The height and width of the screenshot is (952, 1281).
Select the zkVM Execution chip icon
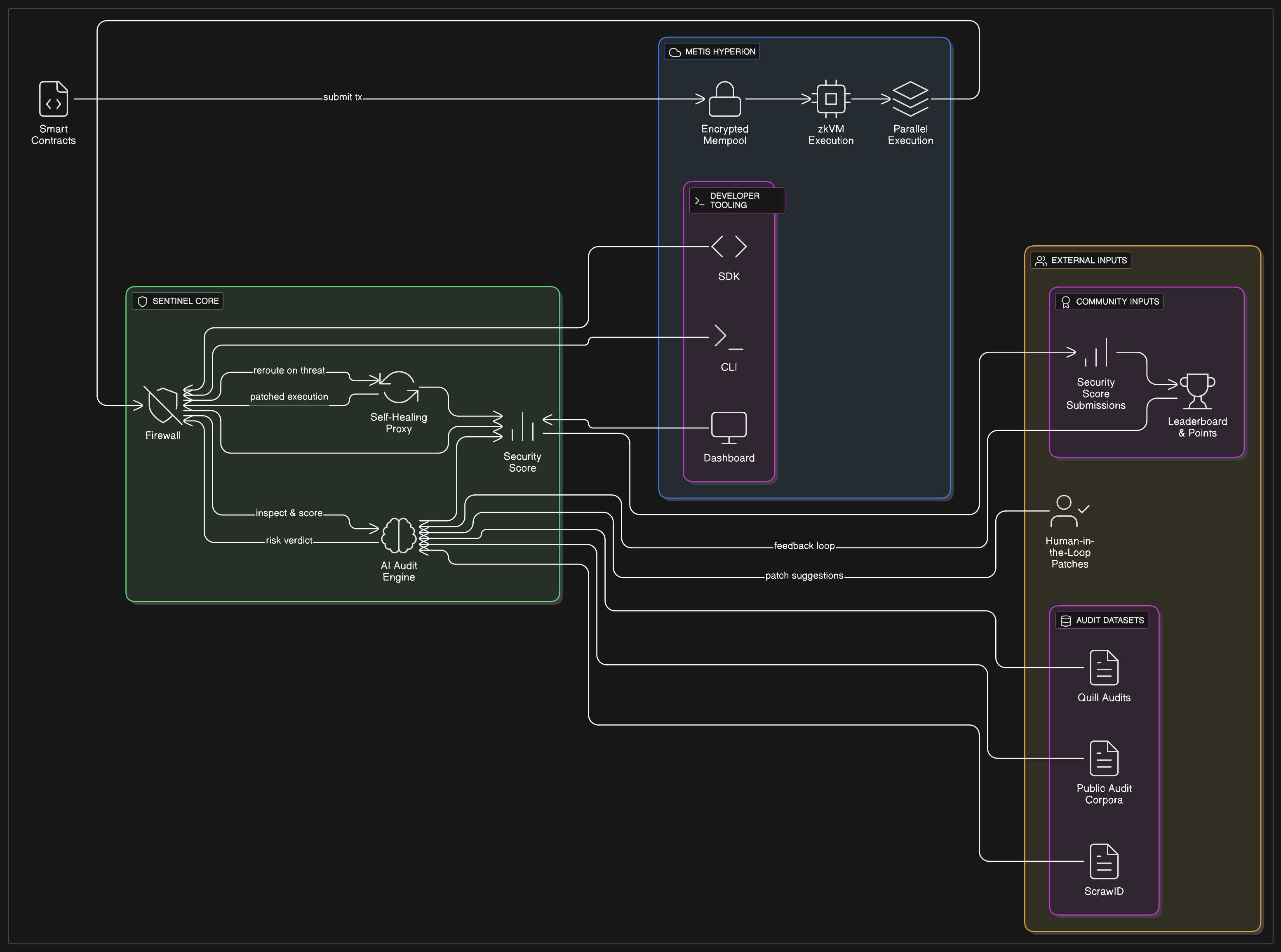point(830,99)
